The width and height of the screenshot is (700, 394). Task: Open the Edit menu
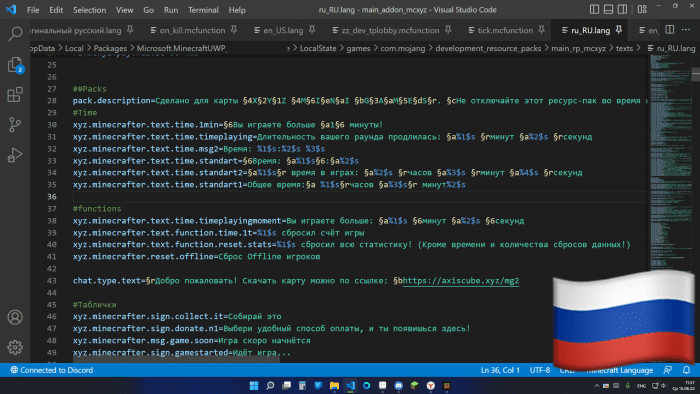[x=56, y=10]
